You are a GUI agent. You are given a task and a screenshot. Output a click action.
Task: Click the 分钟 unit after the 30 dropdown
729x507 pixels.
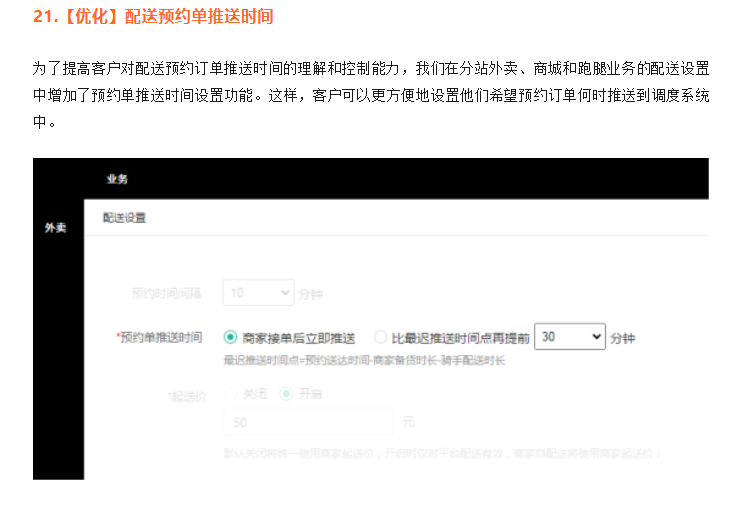coord(622,338)
